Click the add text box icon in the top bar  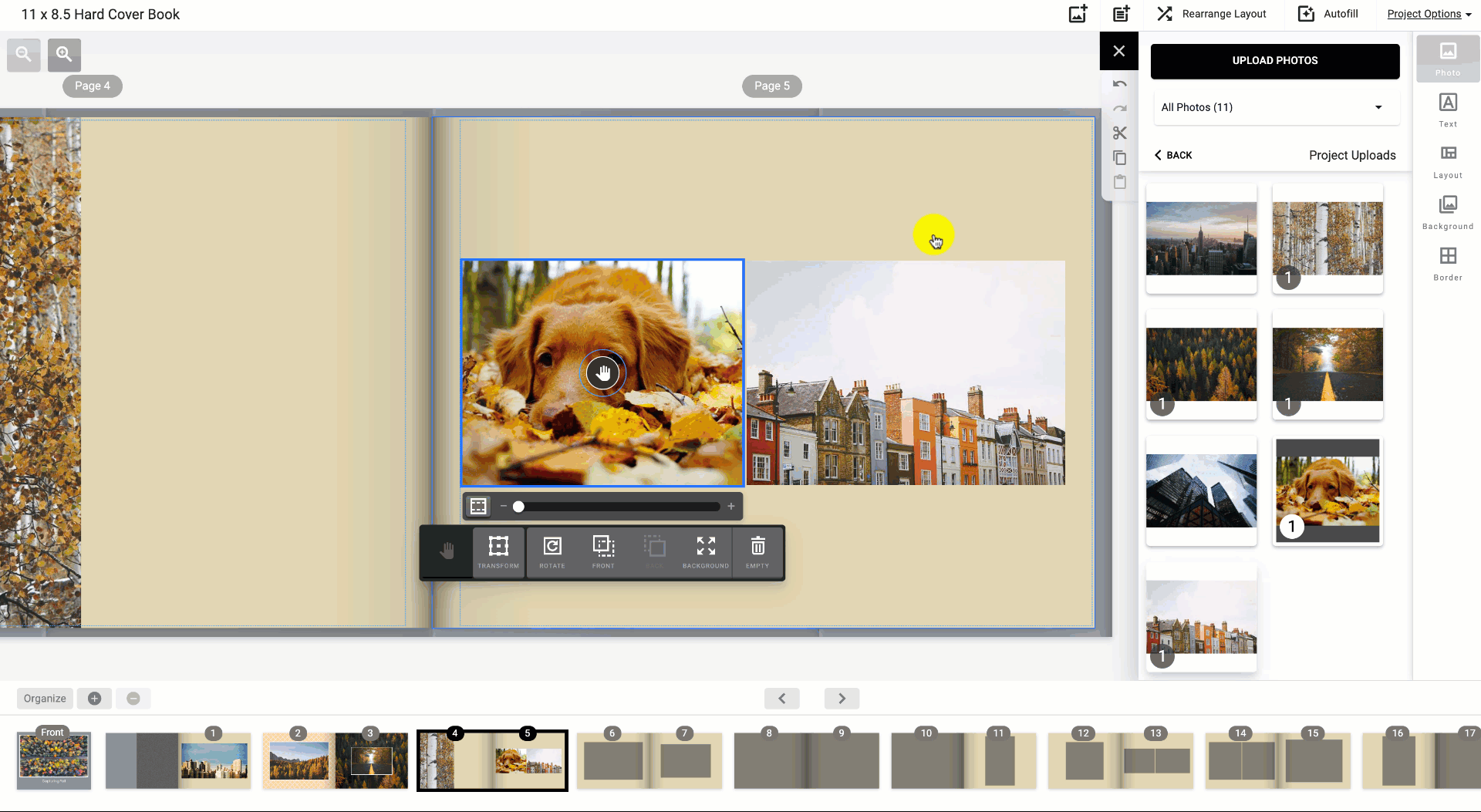[1121, 14]
